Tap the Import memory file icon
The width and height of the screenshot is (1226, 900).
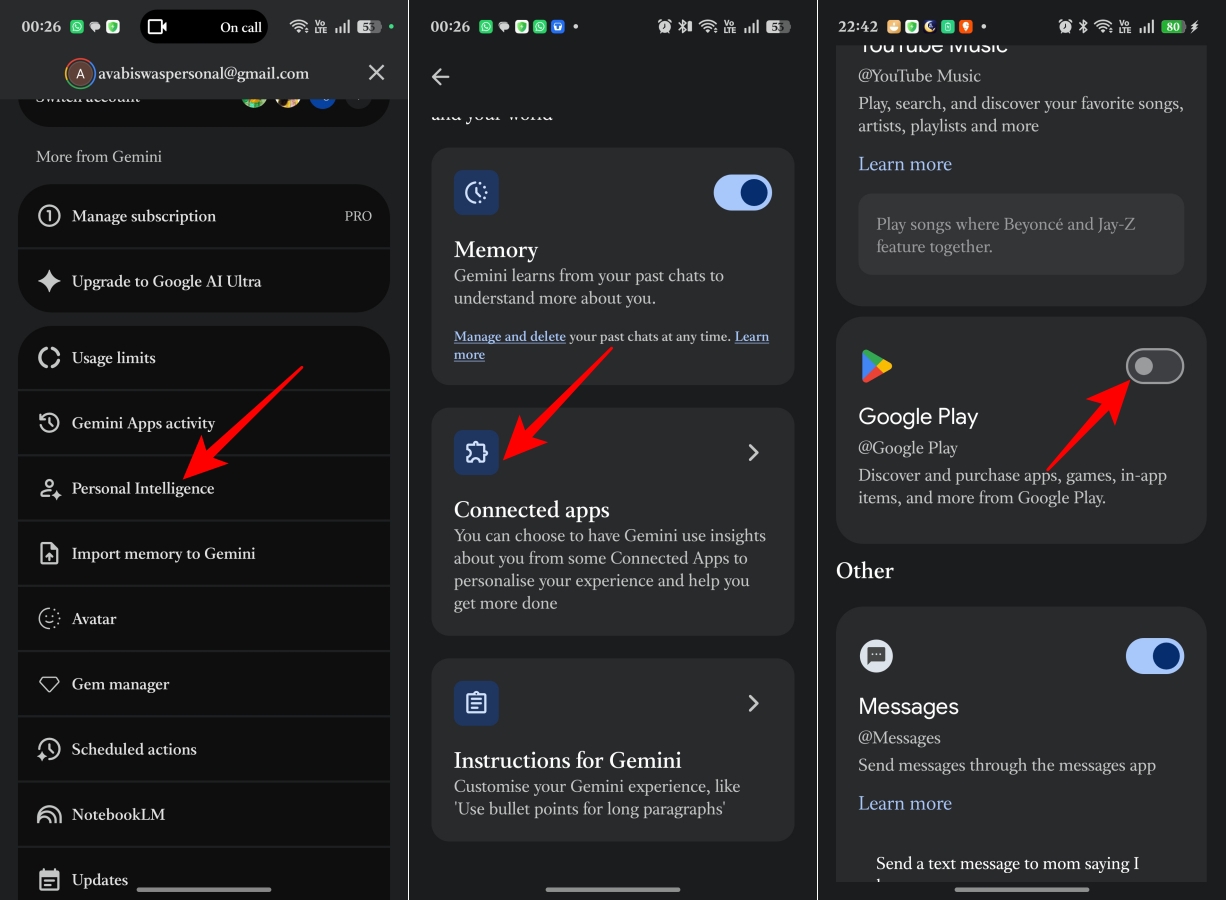49,553
